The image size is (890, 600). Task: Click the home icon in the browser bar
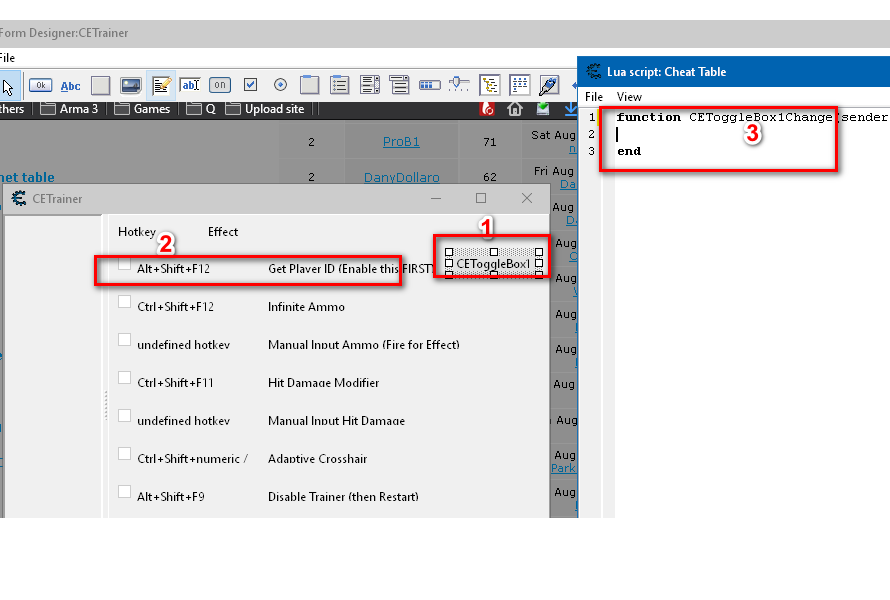[515, 109]
